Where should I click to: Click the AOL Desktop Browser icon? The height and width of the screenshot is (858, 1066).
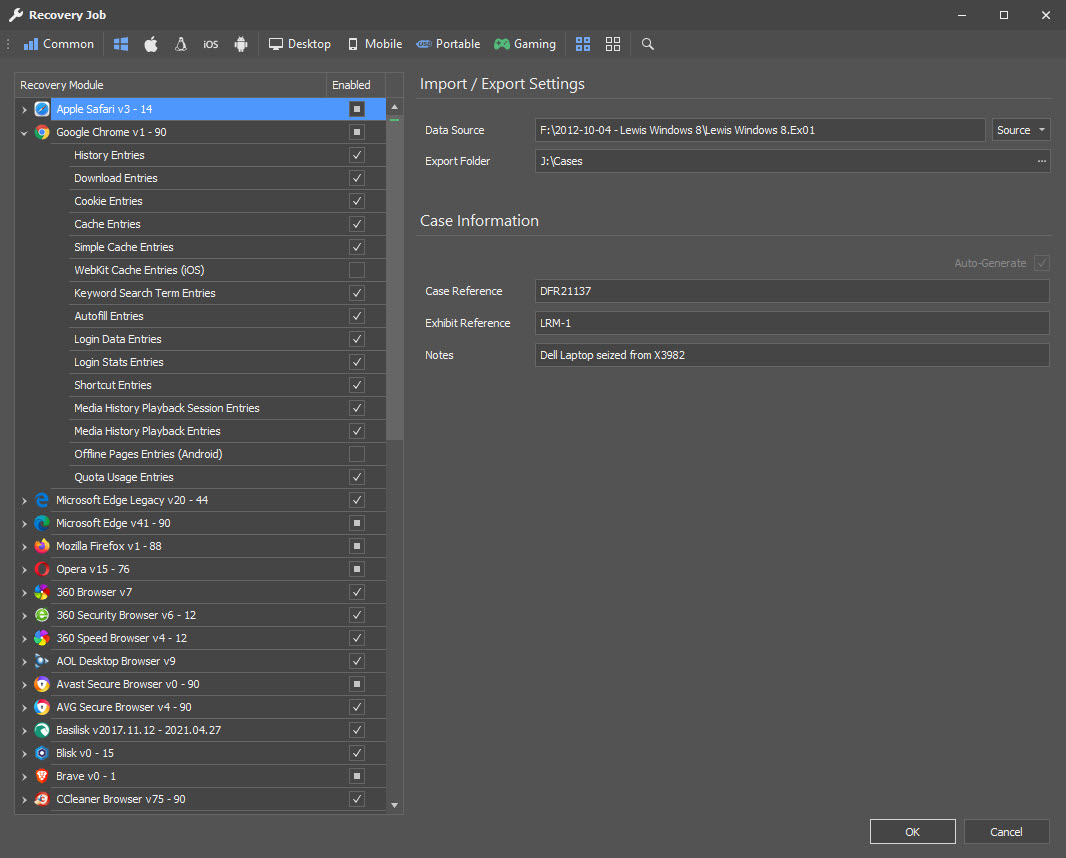point(42,661)
